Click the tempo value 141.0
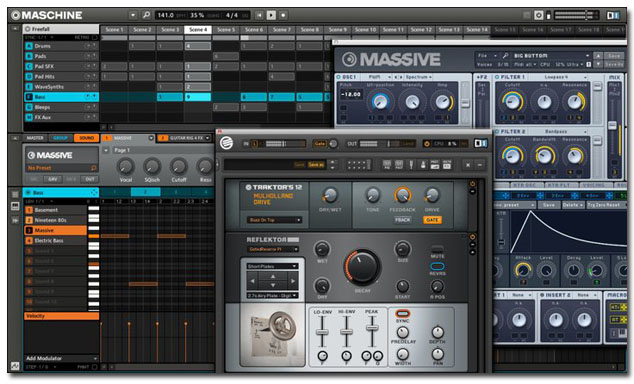Viewport: 634px width, 384px height. click(x=165, y=15)
